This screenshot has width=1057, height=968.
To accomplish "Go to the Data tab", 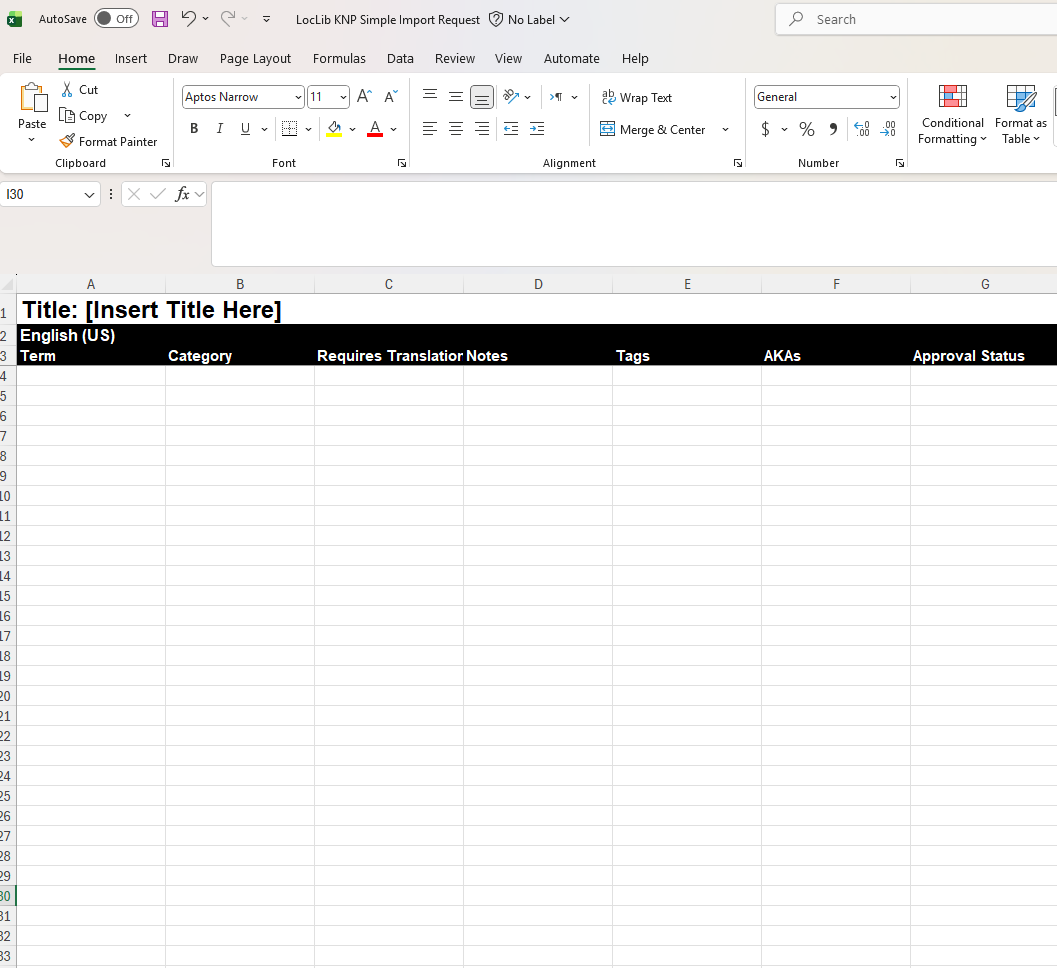I will tap(400, 59).
